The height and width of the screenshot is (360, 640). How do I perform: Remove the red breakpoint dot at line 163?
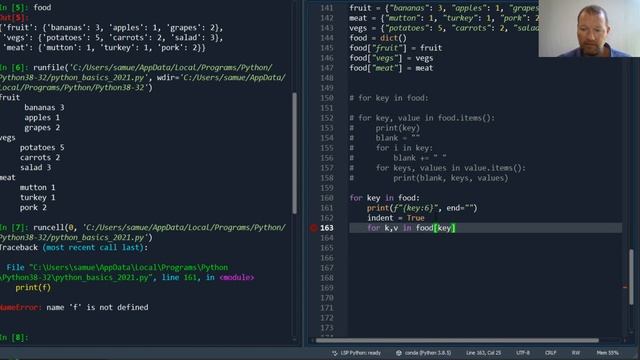coord(313,228)
